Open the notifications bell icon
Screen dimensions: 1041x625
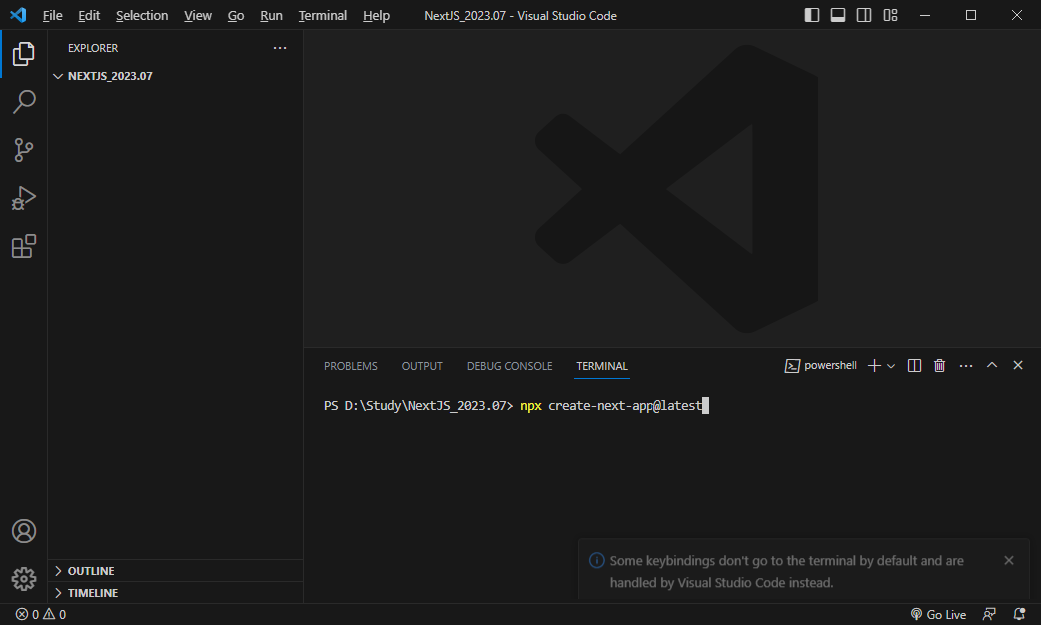pyautogui.click(x=1019, y=614)
